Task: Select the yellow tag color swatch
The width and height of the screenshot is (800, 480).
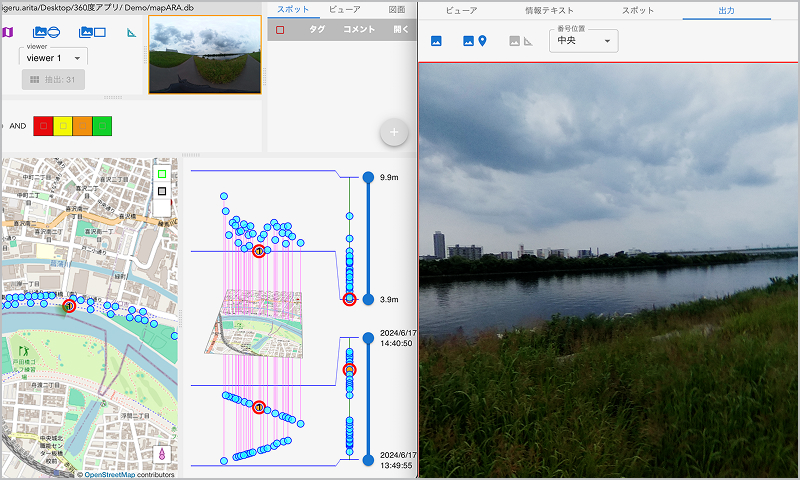Action: coord(62,126)
